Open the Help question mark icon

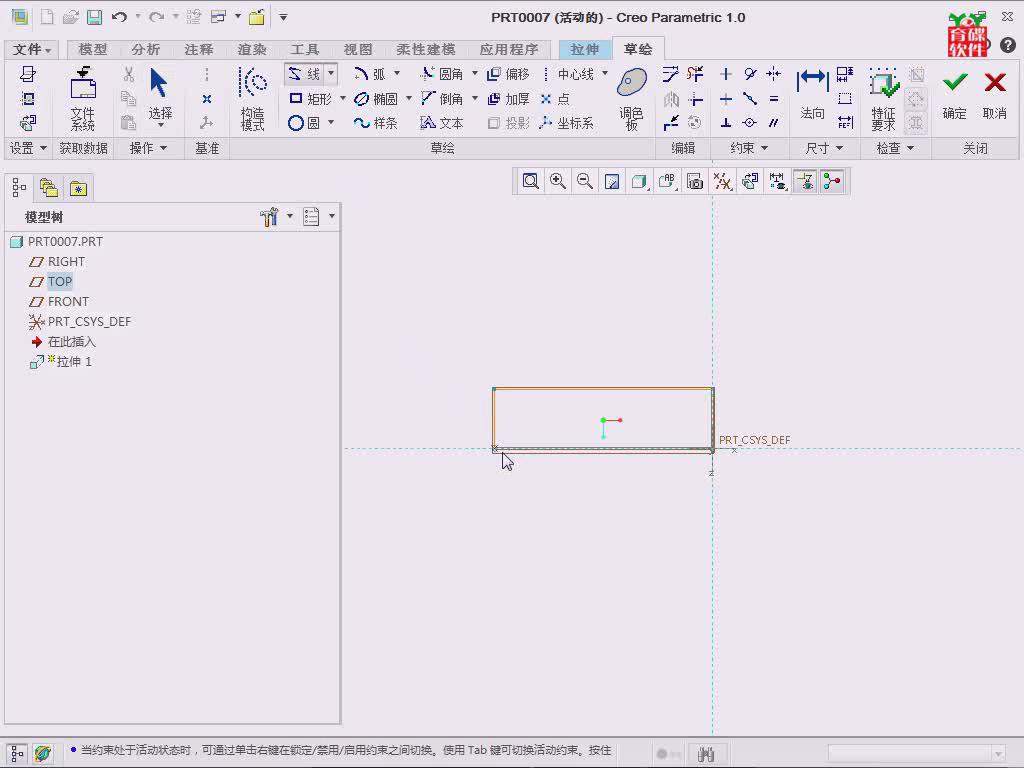coord(1008,44)
